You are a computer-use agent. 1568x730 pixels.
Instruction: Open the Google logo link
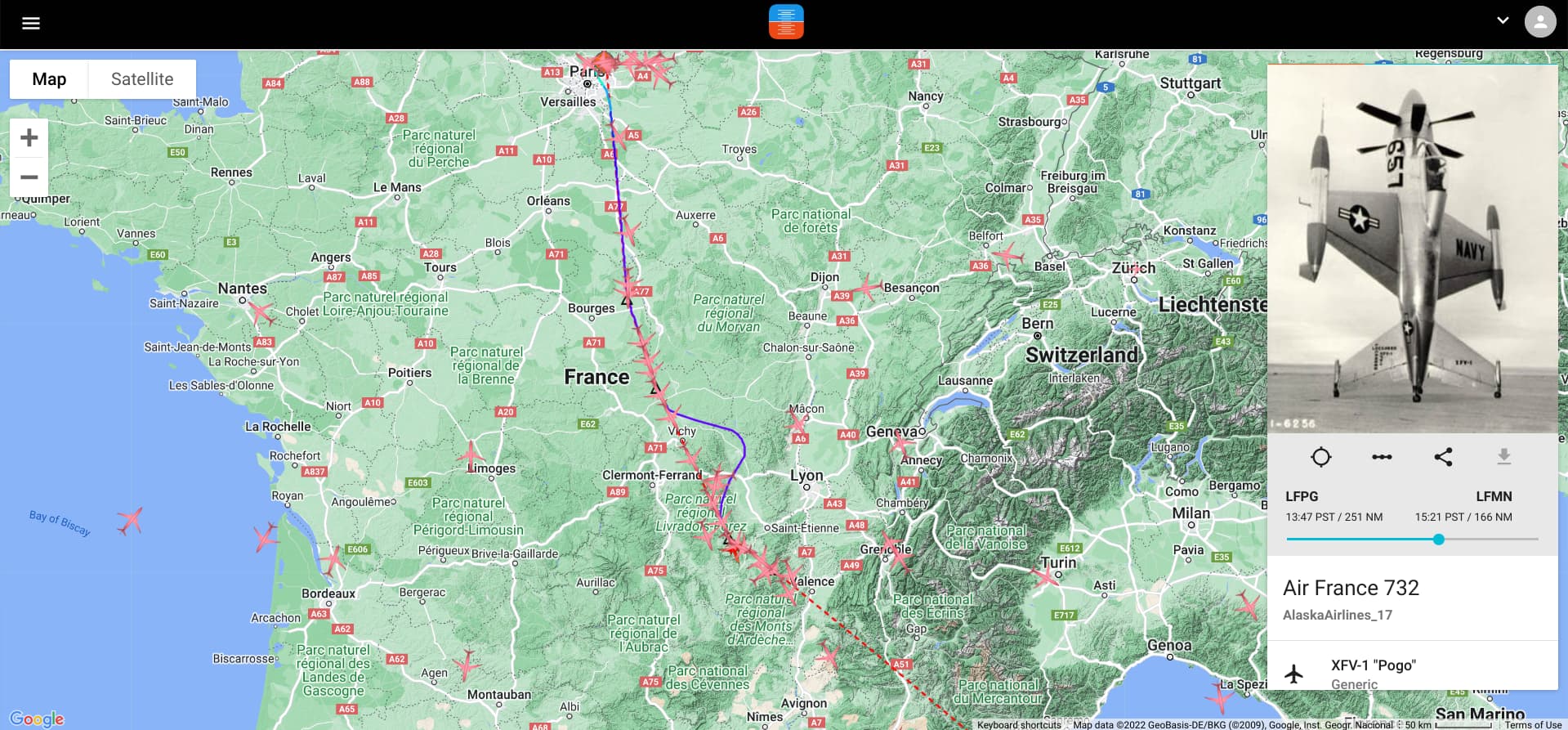(37, 719)
